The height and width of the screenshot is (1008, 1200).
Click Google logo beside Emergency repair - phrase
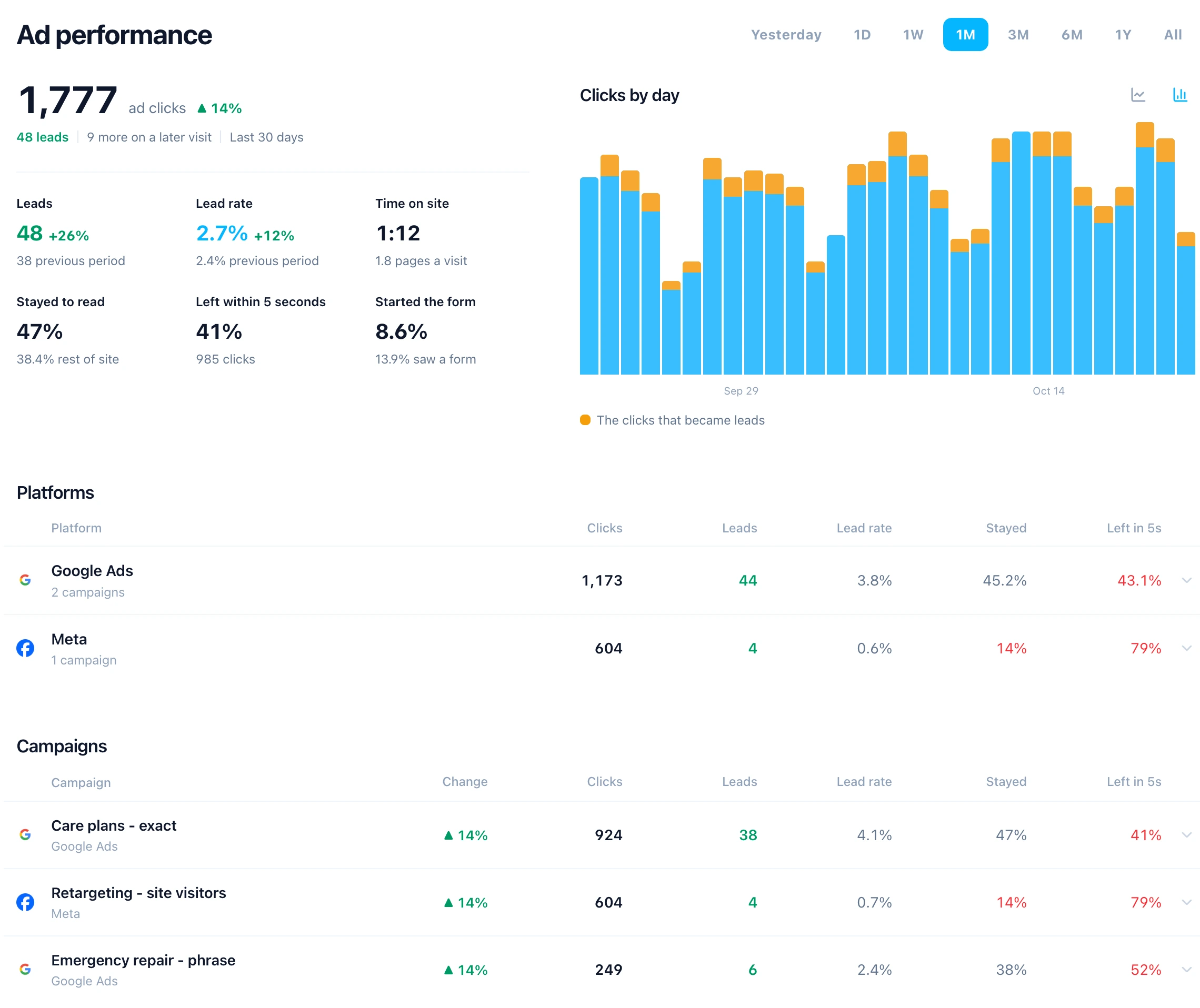(25, 970)
